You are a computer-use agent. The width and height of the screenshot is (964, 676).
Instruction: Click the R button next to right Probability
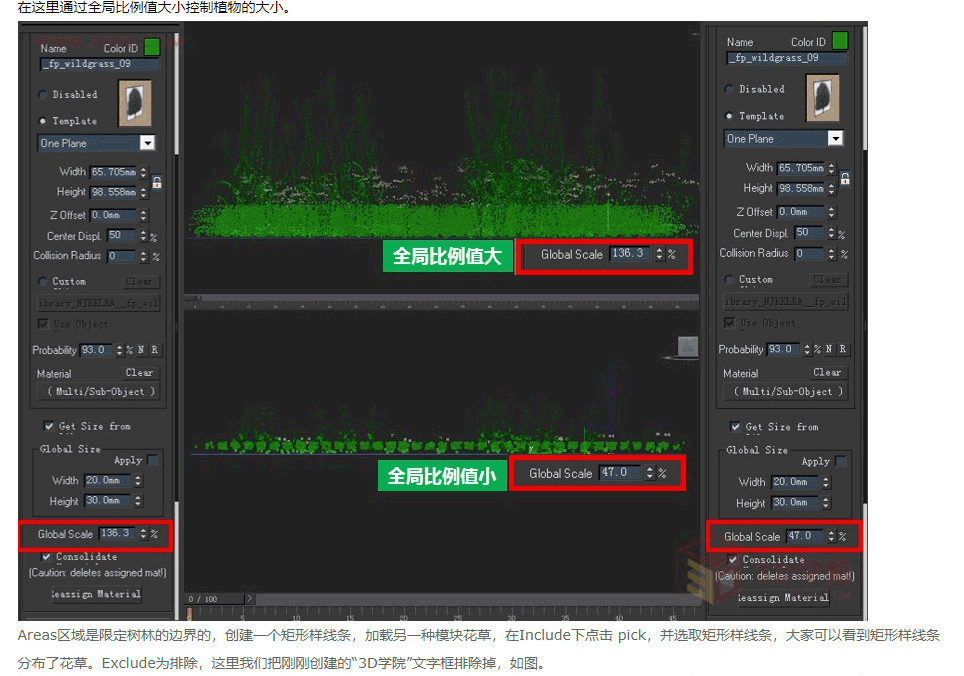(842, 349)
